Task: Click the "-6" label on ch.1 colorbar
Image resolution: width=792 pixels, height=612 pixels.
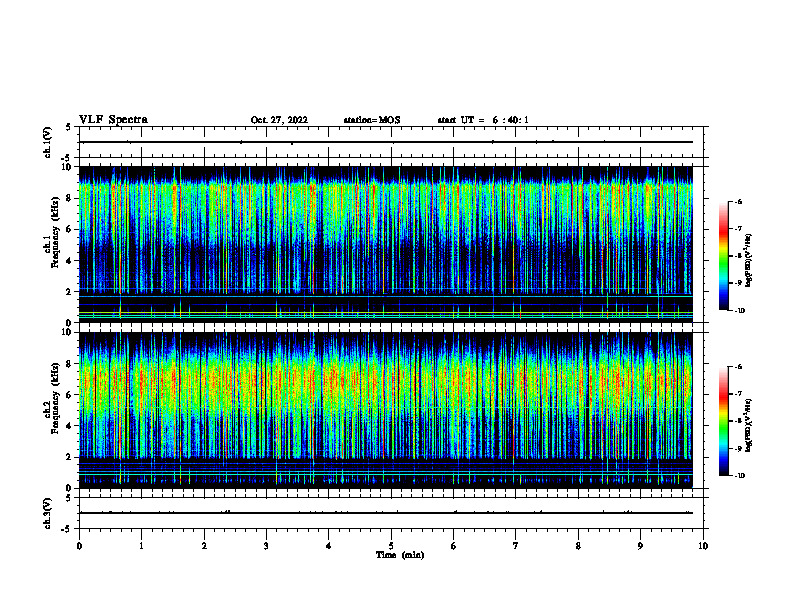Action: [738, 201]
